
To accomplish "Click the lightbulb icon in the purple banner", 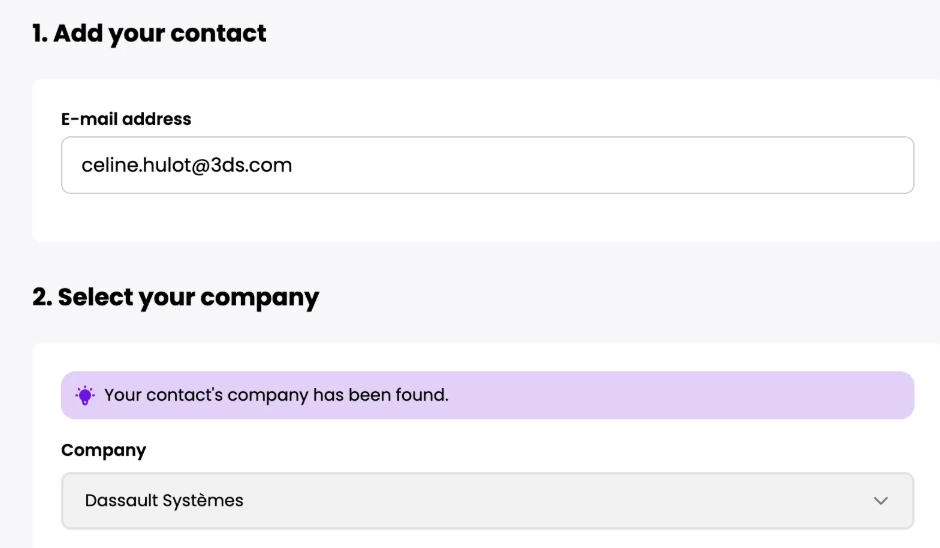I will (85, 395).
